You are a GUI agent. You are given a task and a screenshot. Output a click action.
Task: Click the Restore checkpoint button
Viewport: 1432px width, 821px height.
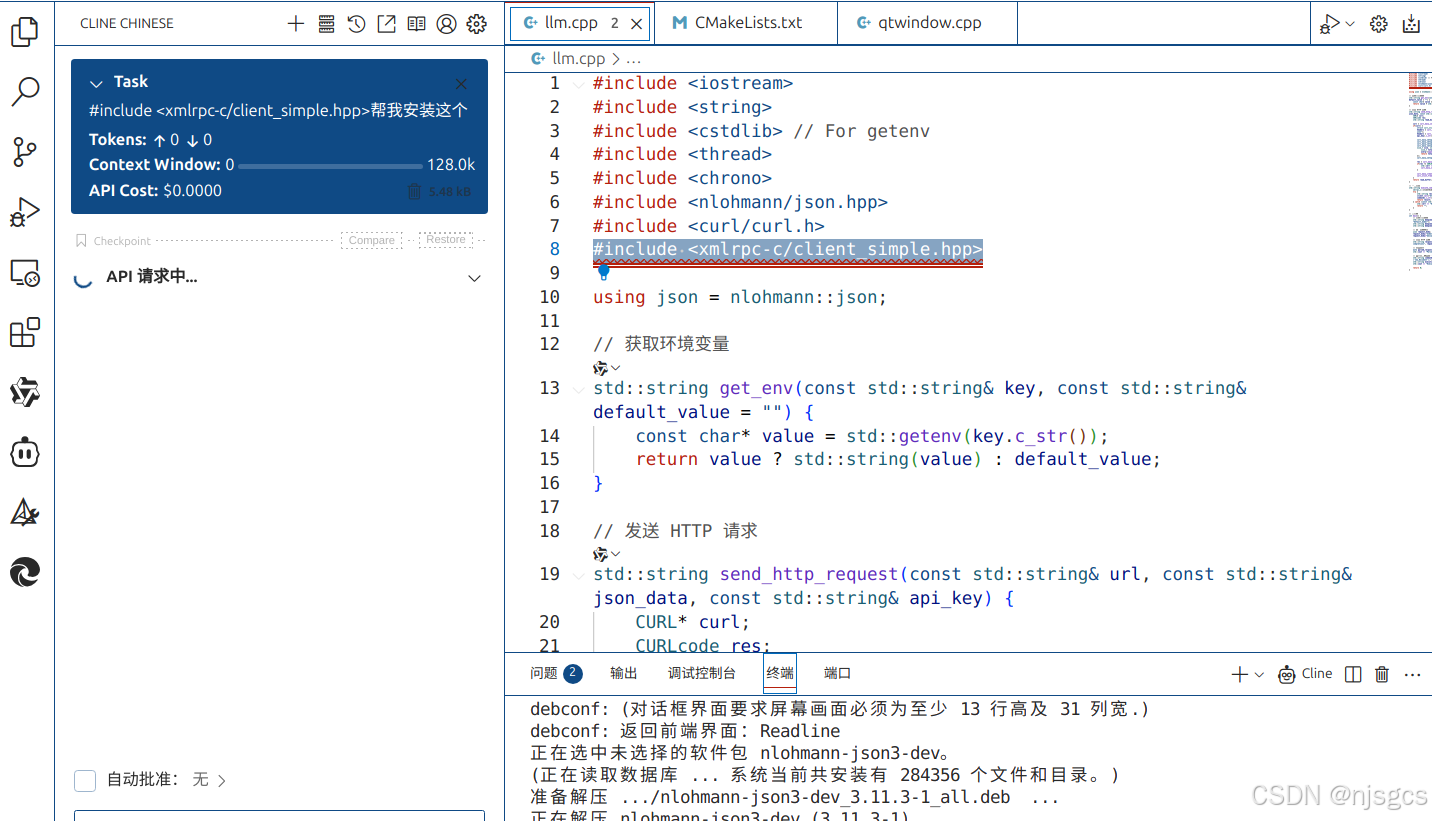pyautogui.click(x=445, y=240)
